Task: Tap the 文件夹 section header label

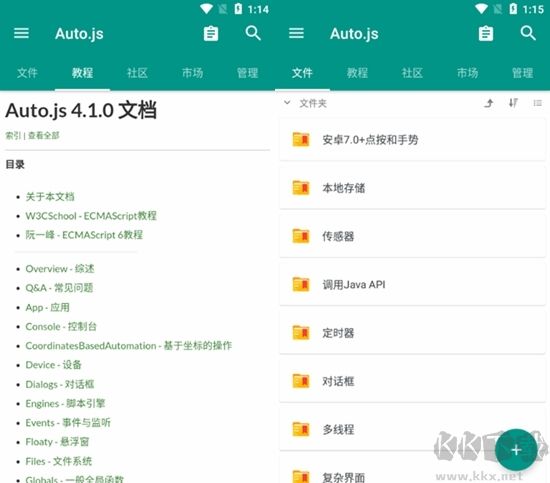Action: click(x=313, y=103)
